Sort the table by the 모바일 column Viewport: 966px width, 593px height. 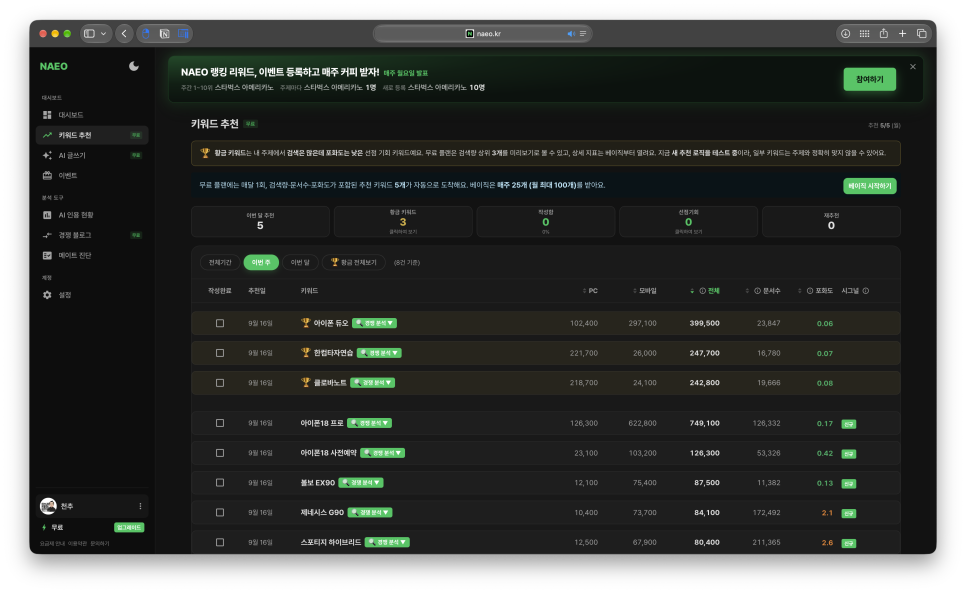(x=645, y=291)
